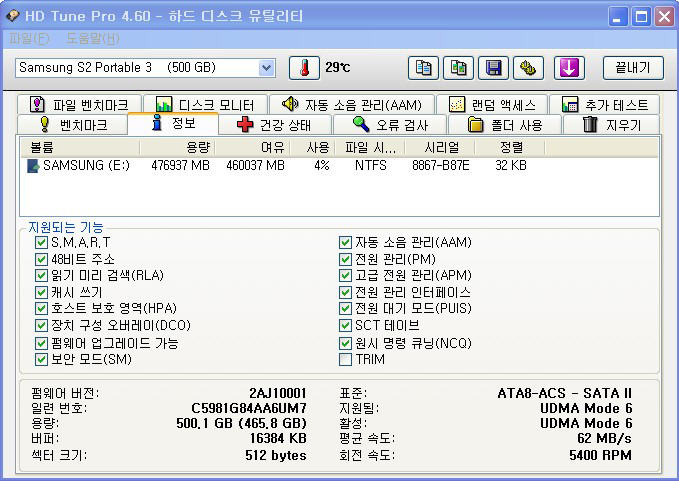The width and height of the screenshot is (679, 481).
Task: Switch to the 지우기 tab
Action: (611, 125)
